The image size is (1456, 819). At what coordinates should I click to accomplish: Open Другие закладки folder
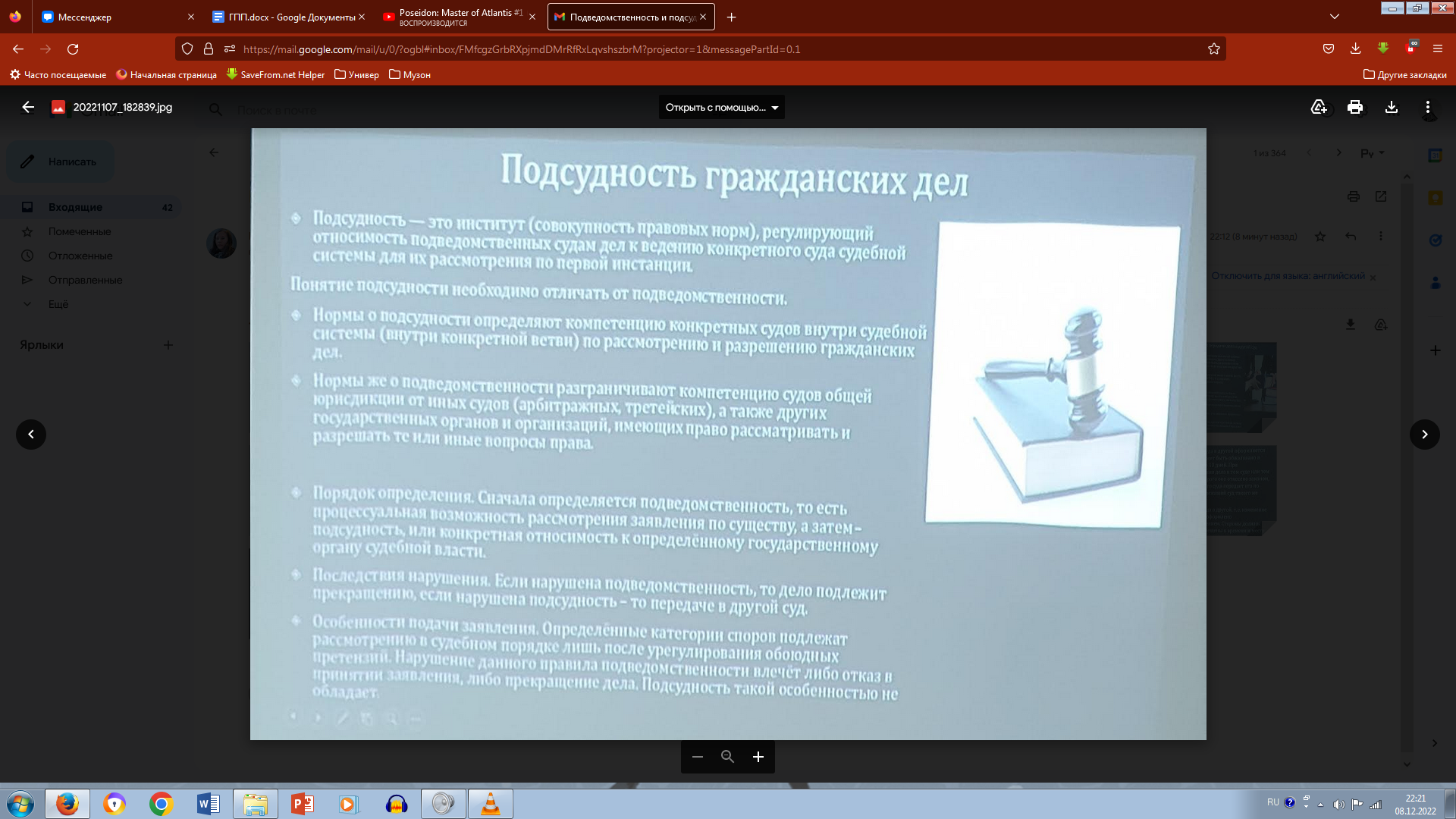[x=1405, y=74]
